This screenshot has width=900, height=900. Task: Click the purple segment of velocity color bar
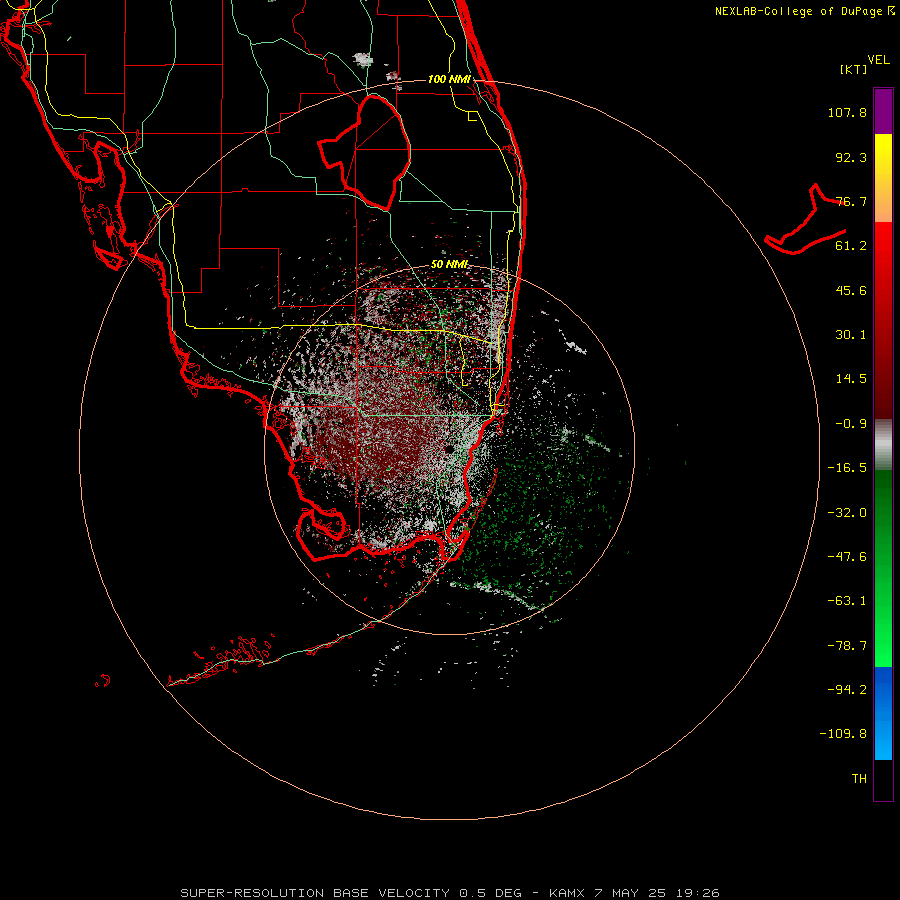(883, 111)
